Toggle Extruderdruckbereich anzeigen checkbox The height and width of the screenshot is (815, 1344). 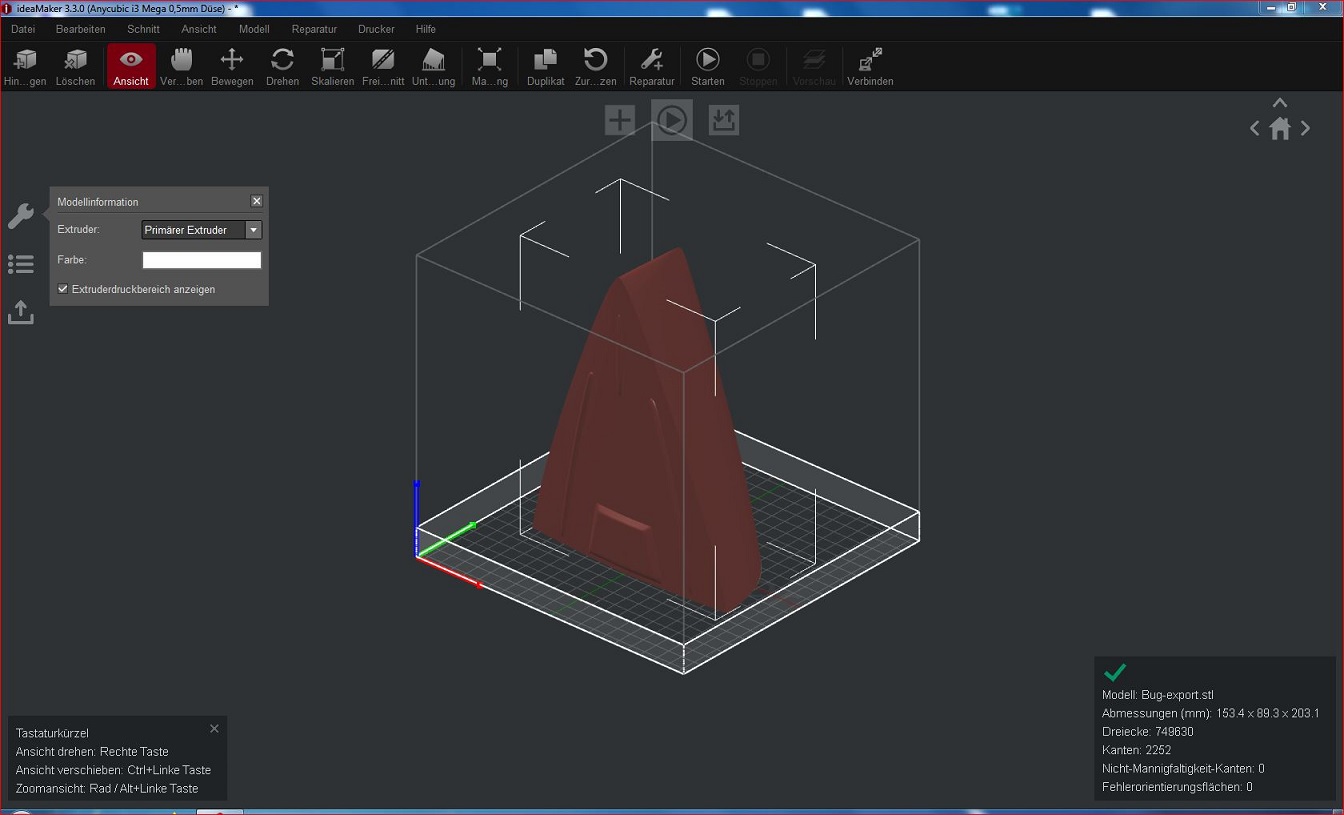pyautogui.click(x=63, y=289)
